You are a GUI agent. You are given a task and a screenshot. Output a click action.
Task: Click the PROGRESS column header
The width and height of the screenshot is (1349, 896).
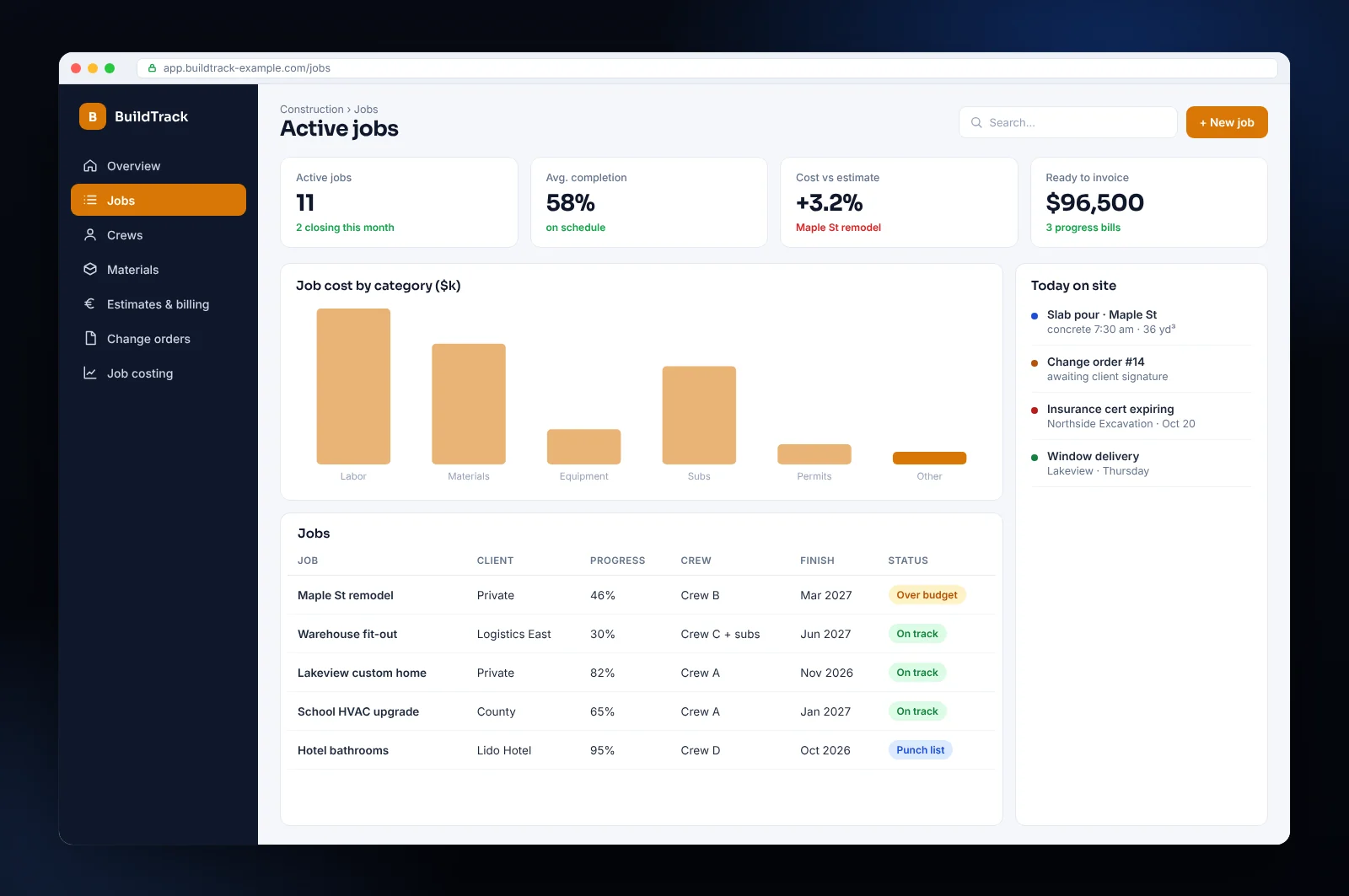coord(617,561)
